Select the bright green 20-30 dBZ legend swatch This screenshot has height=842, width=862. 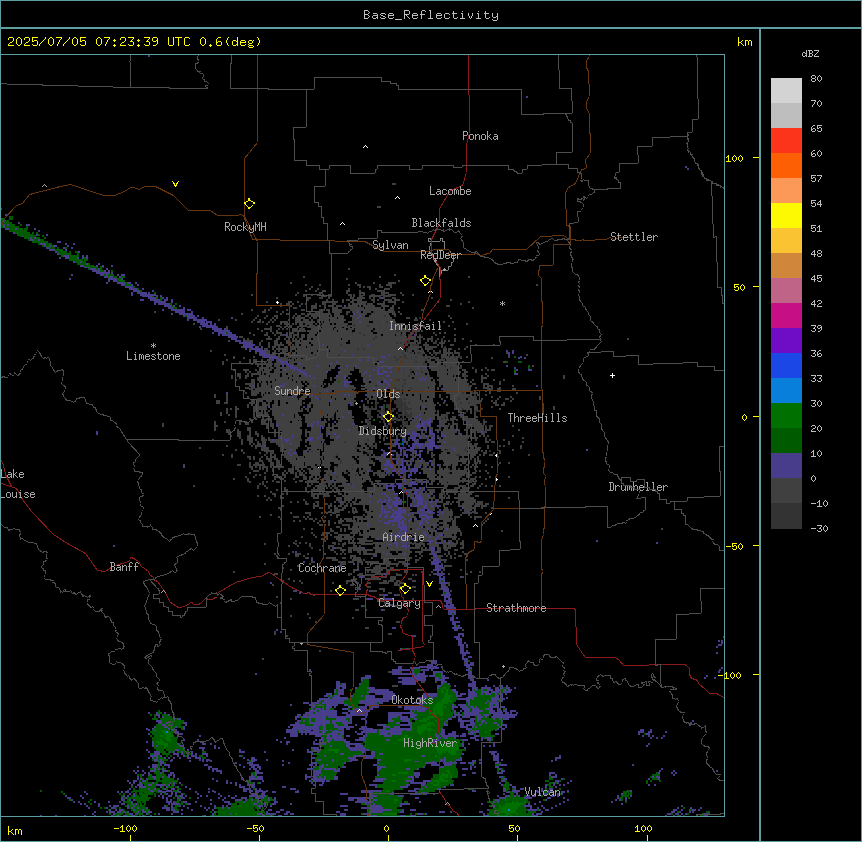[x=786, y=416]
